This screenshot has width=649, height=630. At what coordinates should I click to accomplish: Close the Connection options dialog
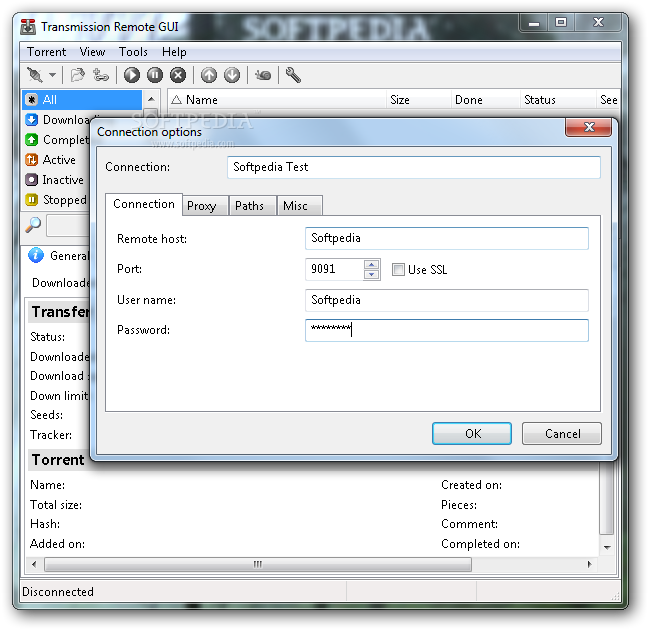coord(588,127)
